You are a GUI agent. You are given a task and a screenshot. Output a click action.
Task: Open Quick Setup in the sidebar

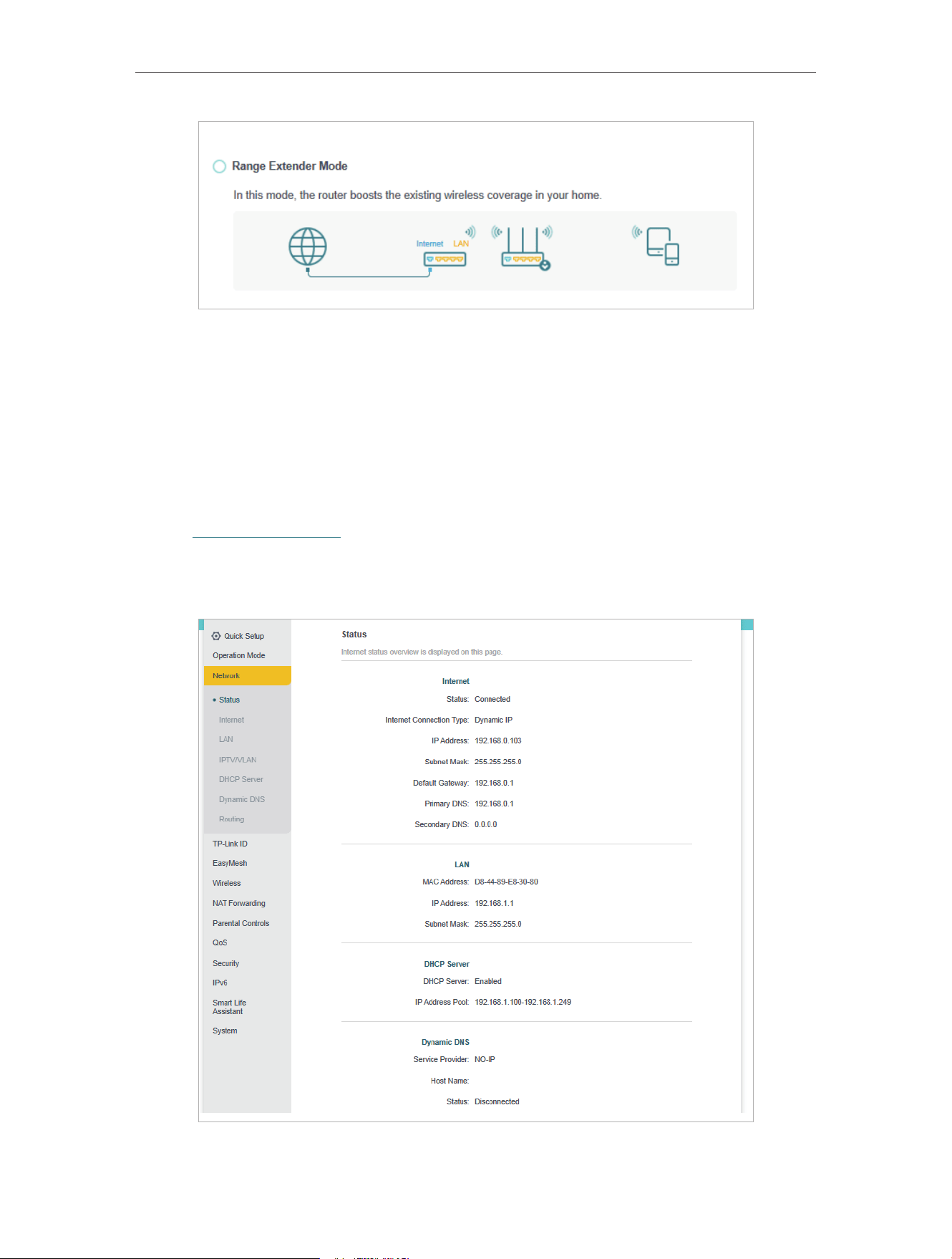[x=244, y=636]
